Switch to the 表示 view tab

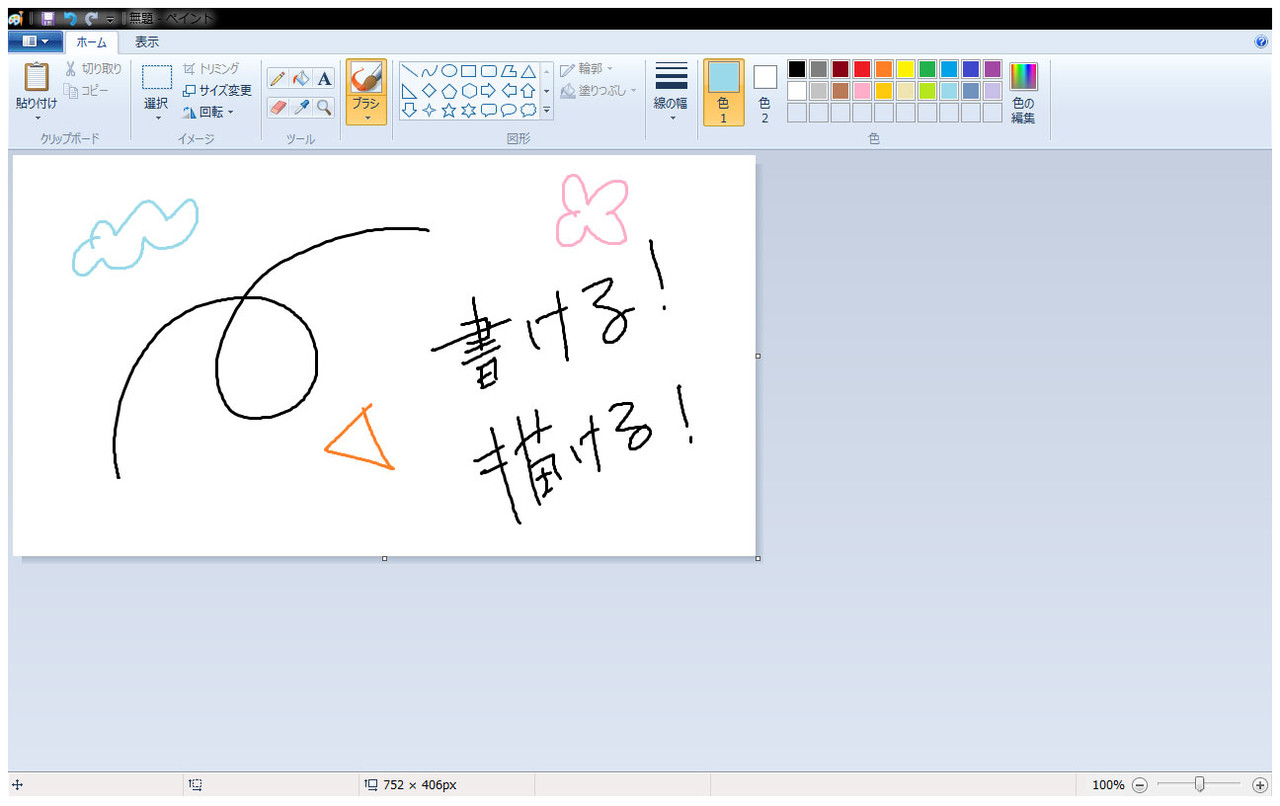147,42
